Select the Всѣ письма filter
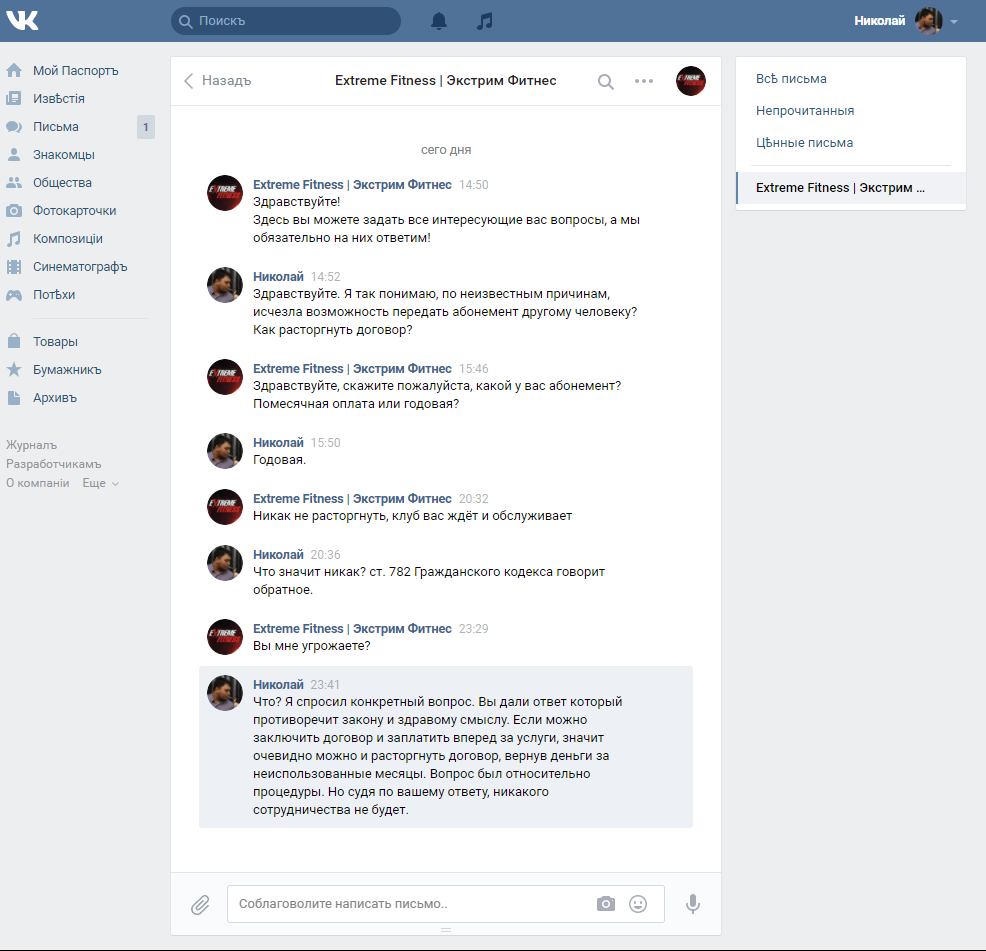The image size is (986, 951). tap(791, 79)
